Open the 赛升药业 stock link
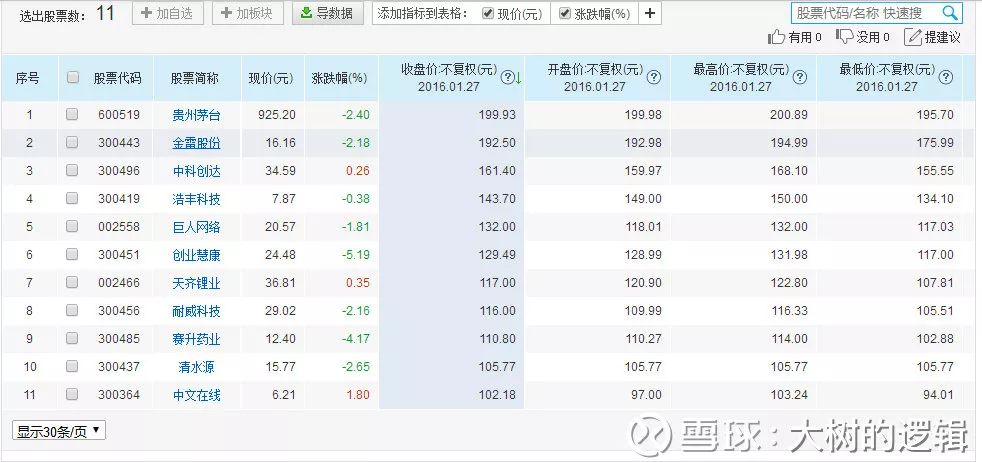 point(197,339)
